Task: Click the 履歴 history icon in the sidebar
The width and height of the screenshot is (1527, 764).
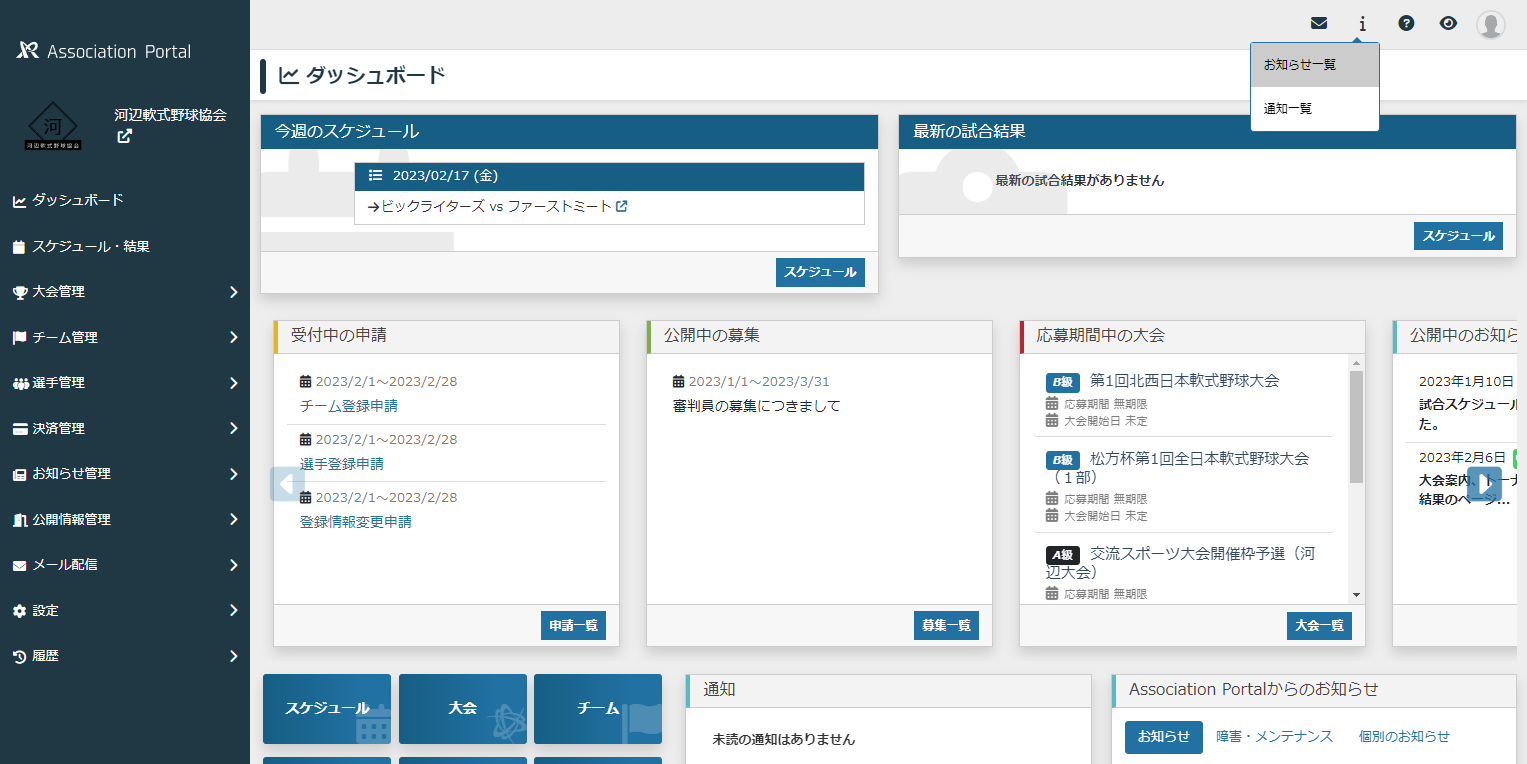Action: pos(22,656)
